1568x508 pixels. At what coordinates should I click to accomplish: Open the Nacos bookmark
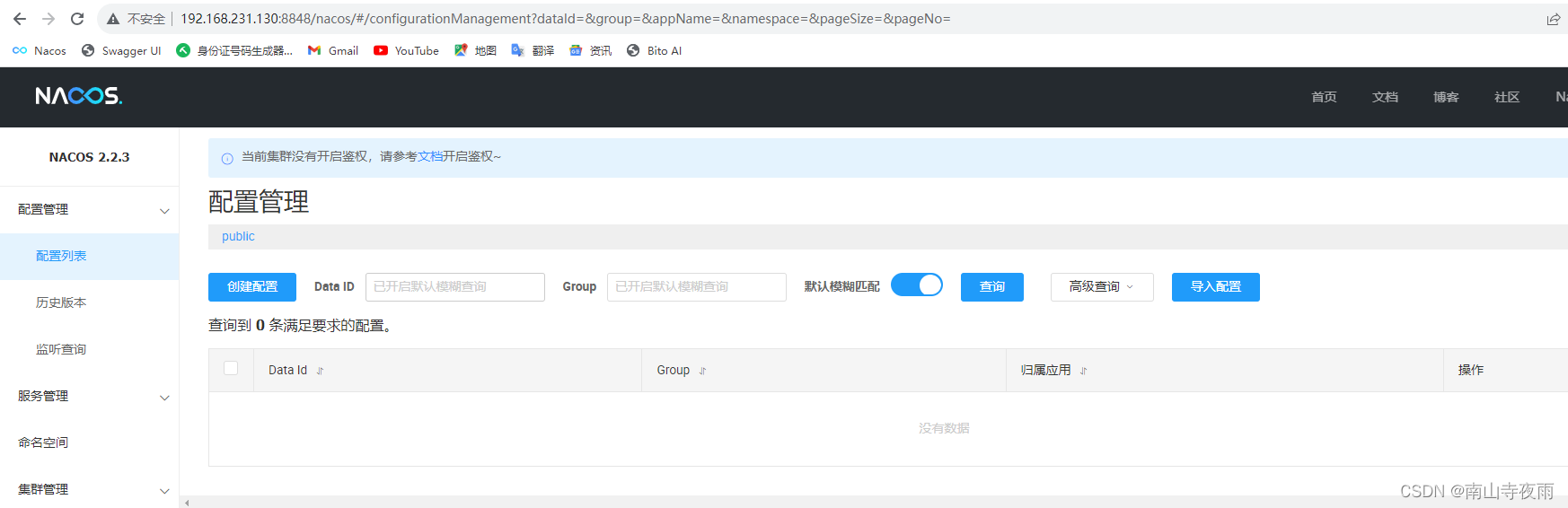click(40, 51)
